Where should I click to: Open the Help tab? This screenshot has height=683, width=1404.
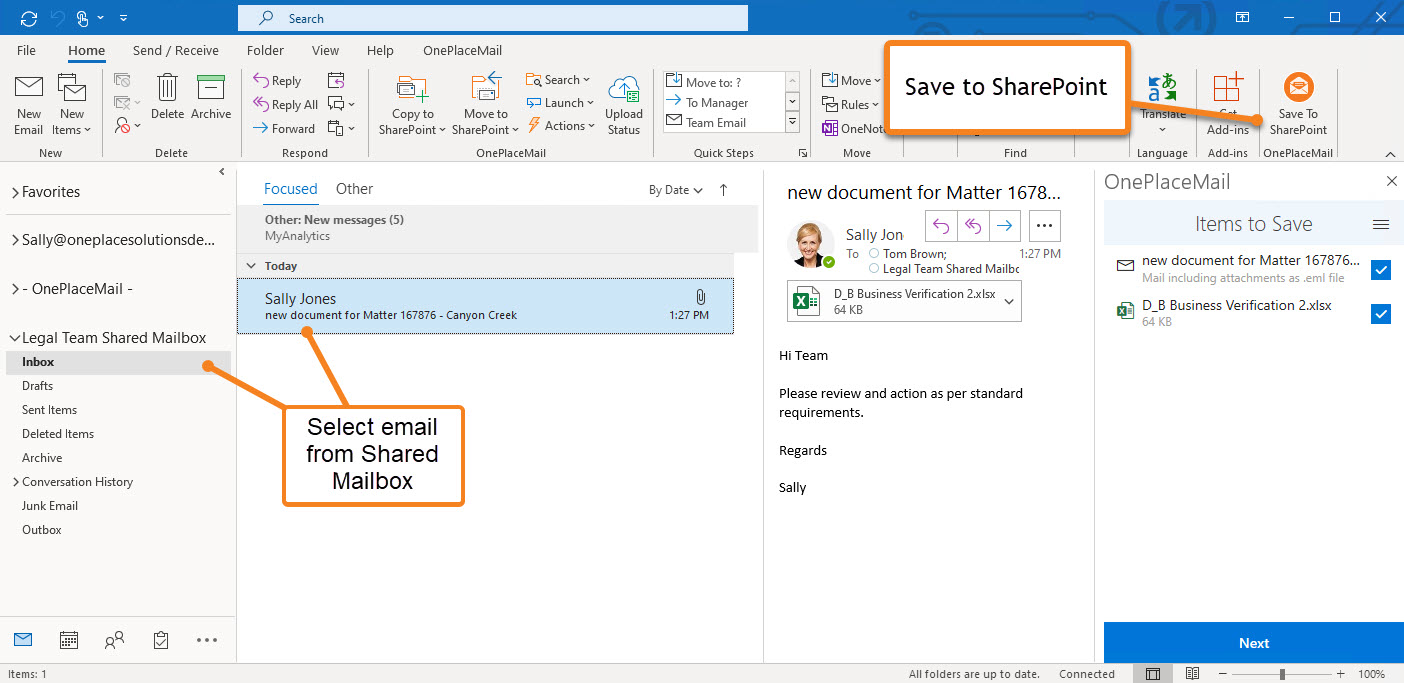380,50
